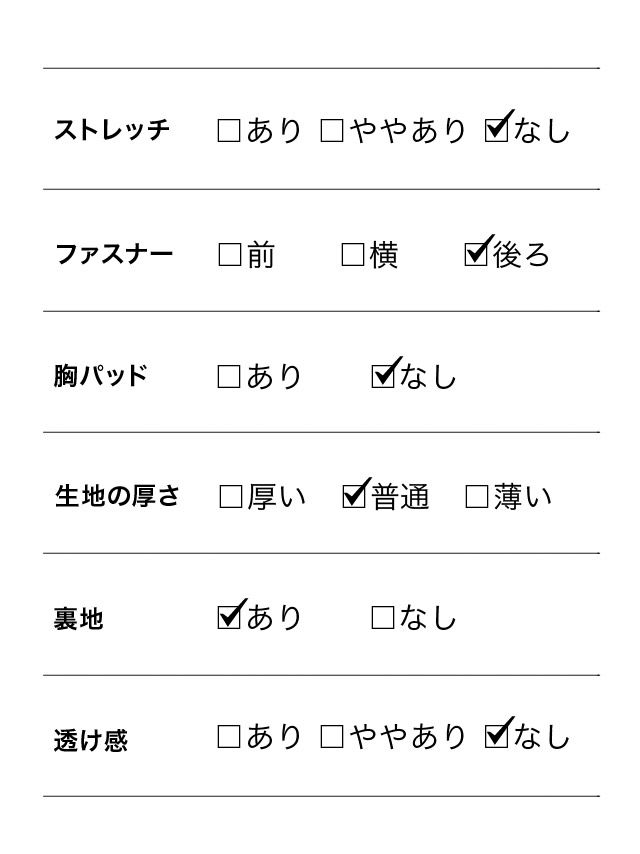Click the 透け感 row label
The height and width of the screenshot is (854, 640).
[91, 740]
